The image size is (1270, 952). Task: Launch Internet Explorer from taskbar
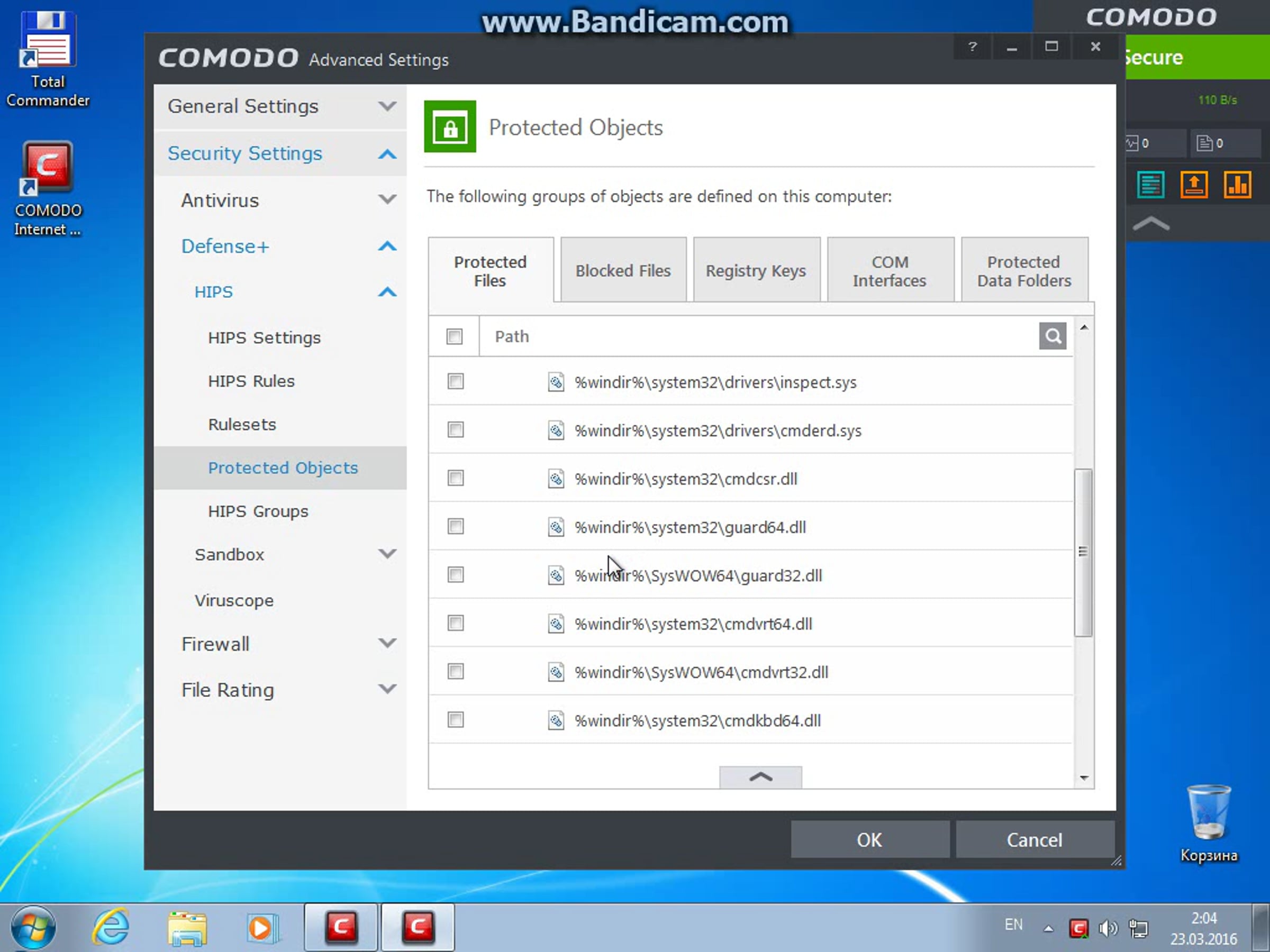110,927
